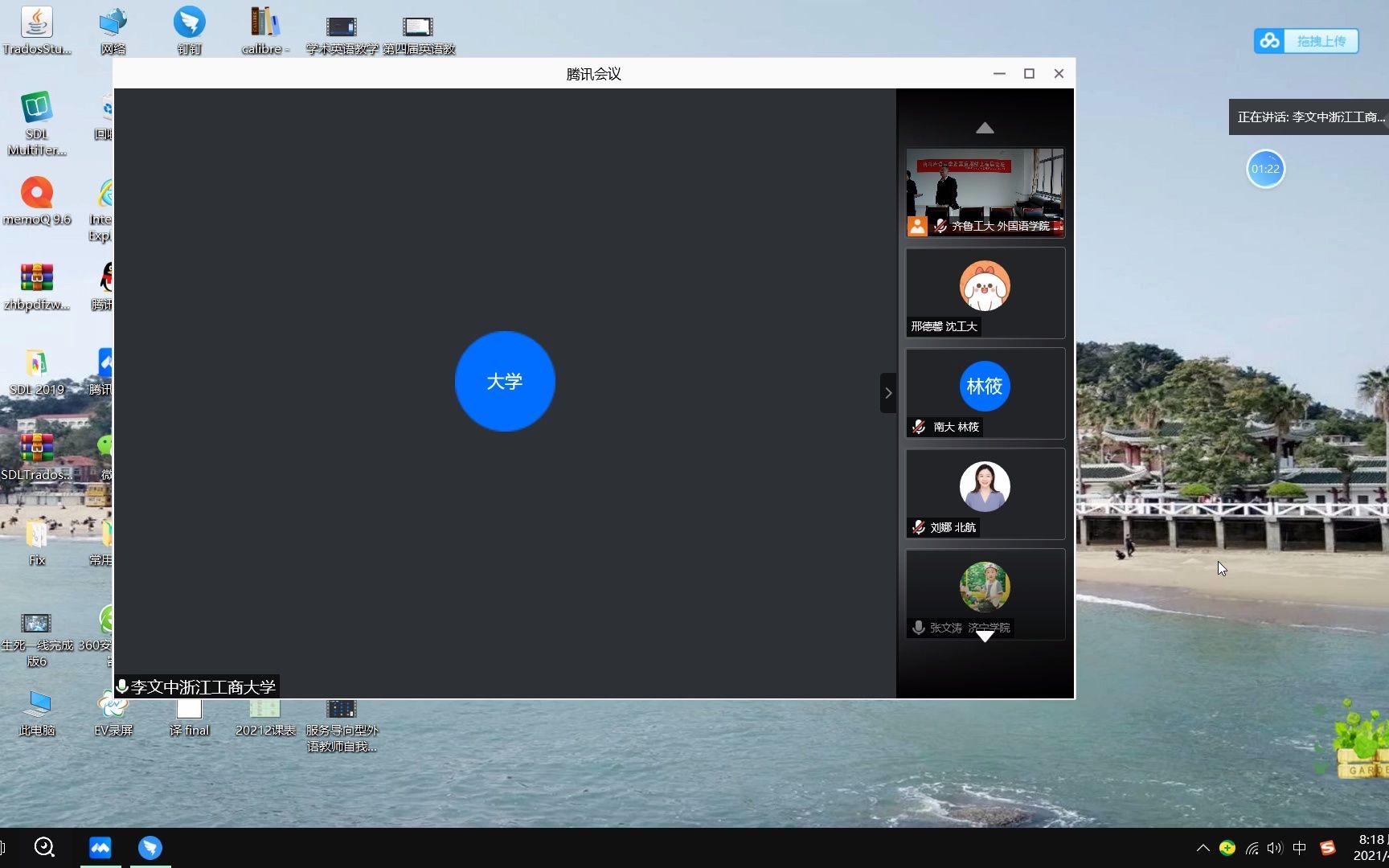
Task: Open the volume control in system tray
Action: click(x=1275, y=848)
